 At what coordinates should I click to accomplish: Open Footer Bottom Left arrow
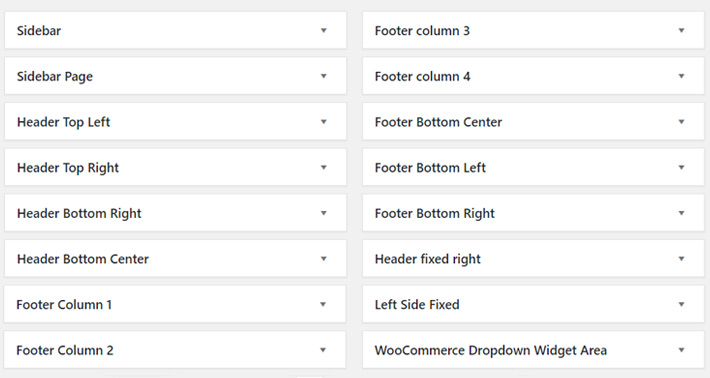(681, 167)
